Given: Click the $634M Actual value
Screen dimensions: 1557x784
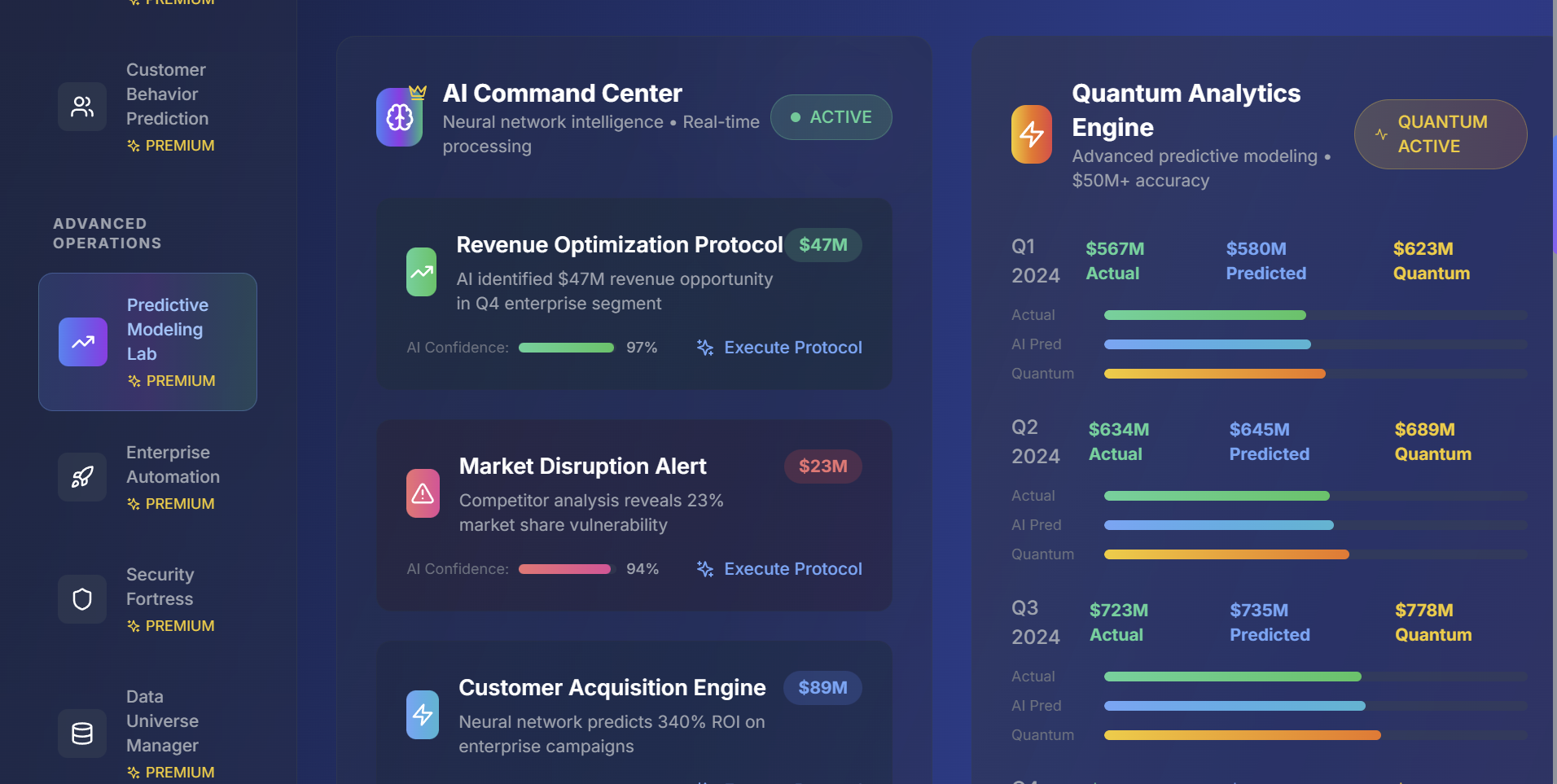Looking at the screenshot, I should point(1119,442).
